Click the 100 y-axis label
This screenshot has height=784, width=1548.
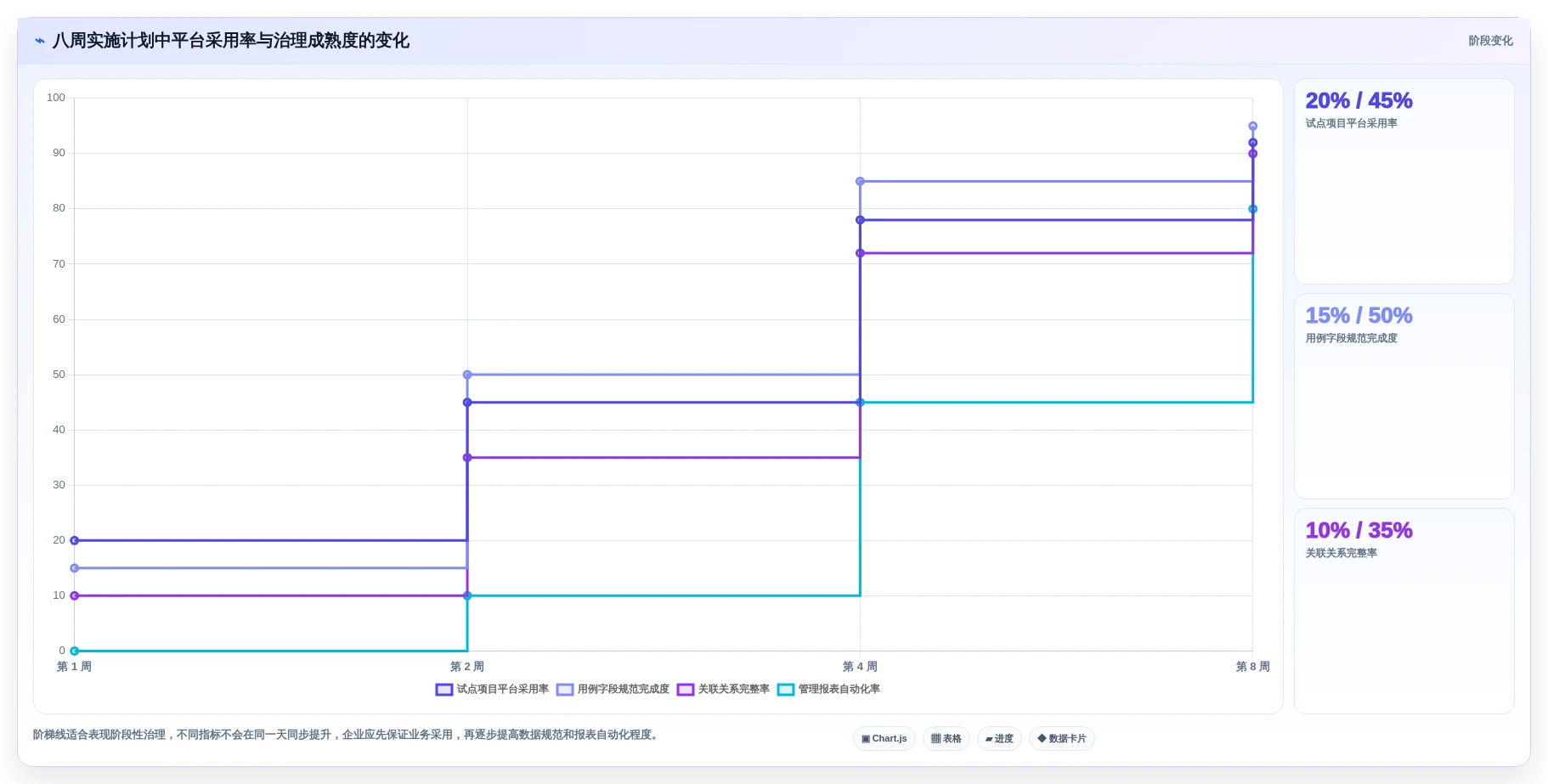56,98
